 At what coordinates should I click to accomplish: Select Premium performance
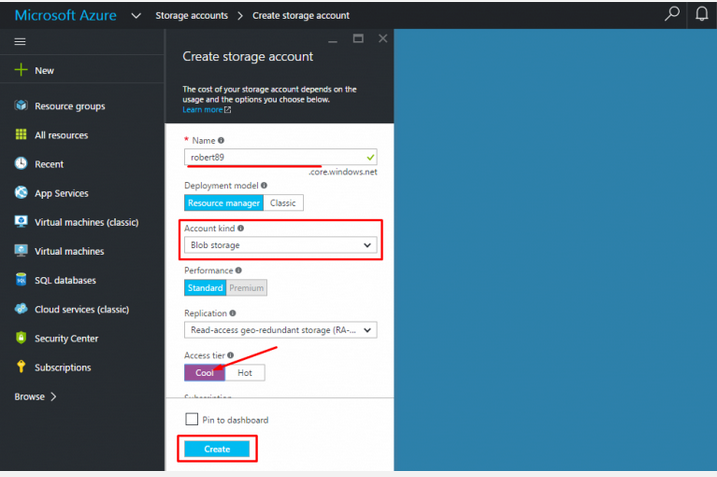tap(246, 288)
